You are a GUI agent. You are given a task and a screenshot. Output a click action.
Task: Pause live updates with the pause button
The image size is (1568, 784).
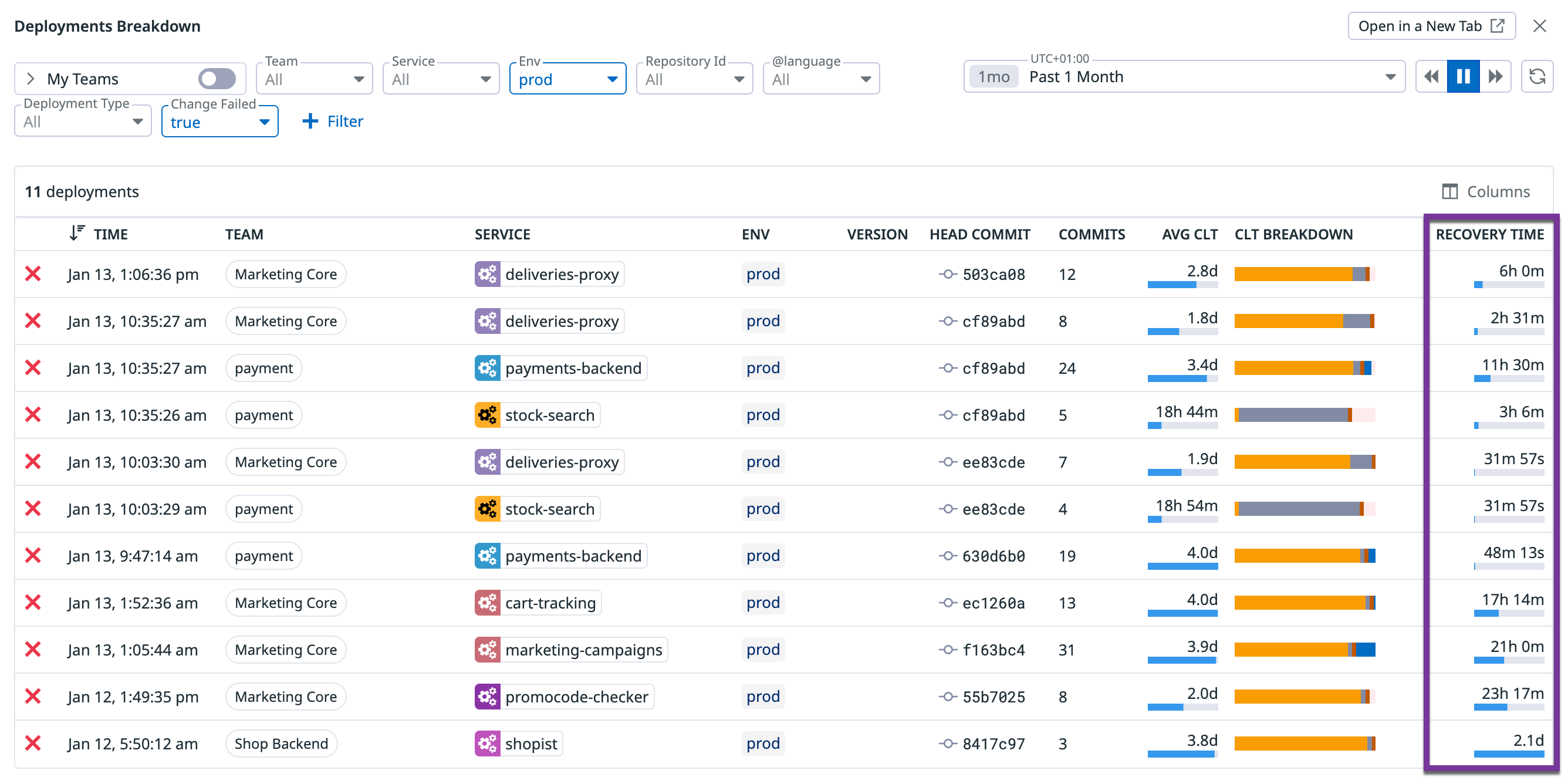tap(1464, 77)
